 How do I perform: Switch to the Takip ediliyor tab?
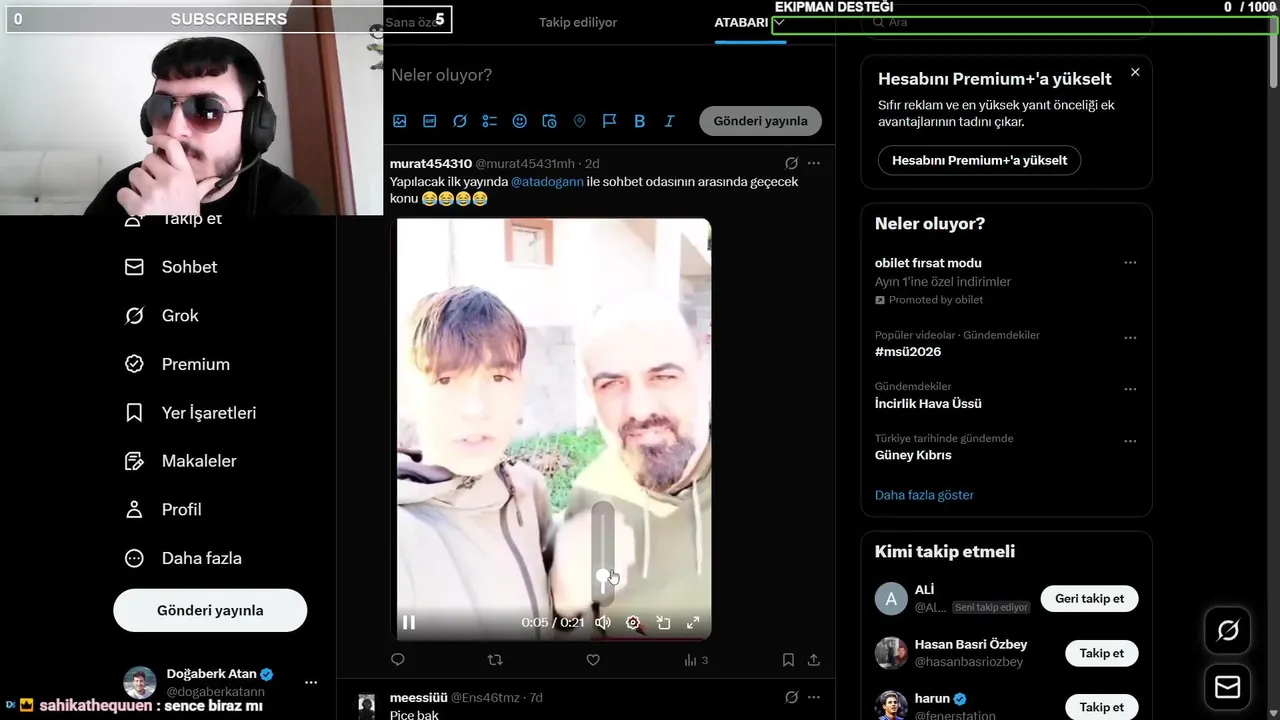click(x=578, y=22)
